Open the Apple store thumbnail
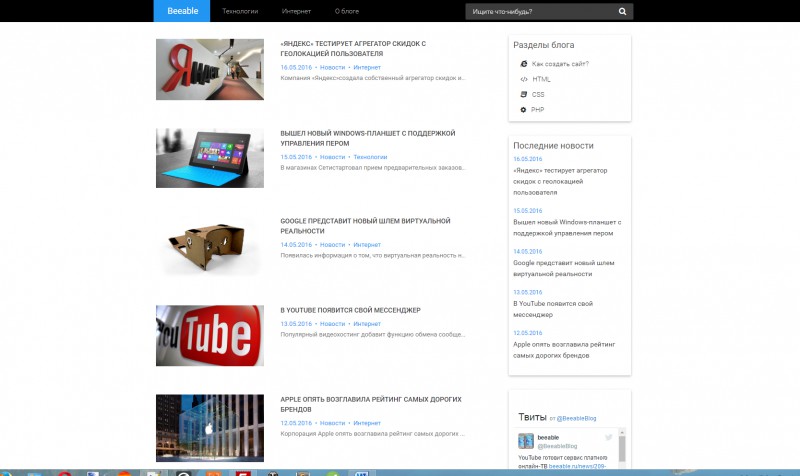This screenshot has width=800, height=476. 210,428
